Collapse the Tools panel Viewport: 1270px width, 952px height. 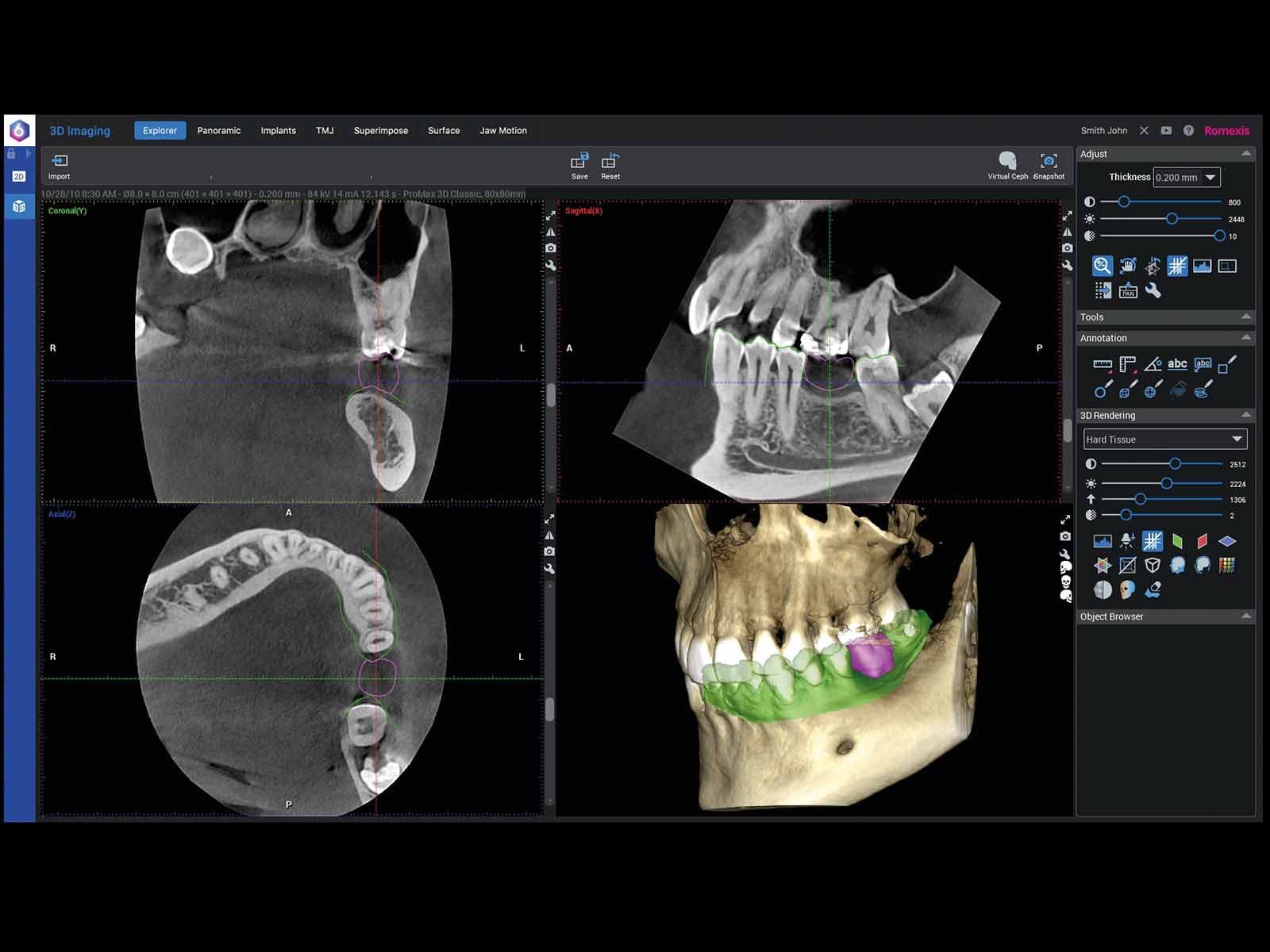click(1246, 317)
